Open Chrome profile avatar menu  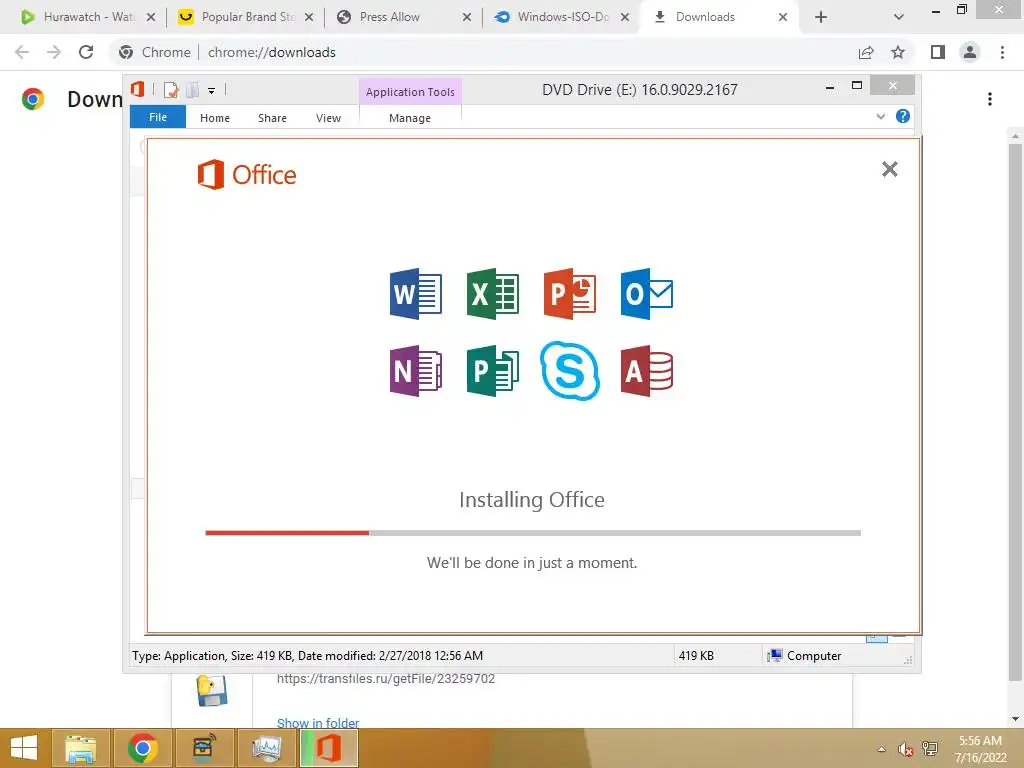(970, 52)
